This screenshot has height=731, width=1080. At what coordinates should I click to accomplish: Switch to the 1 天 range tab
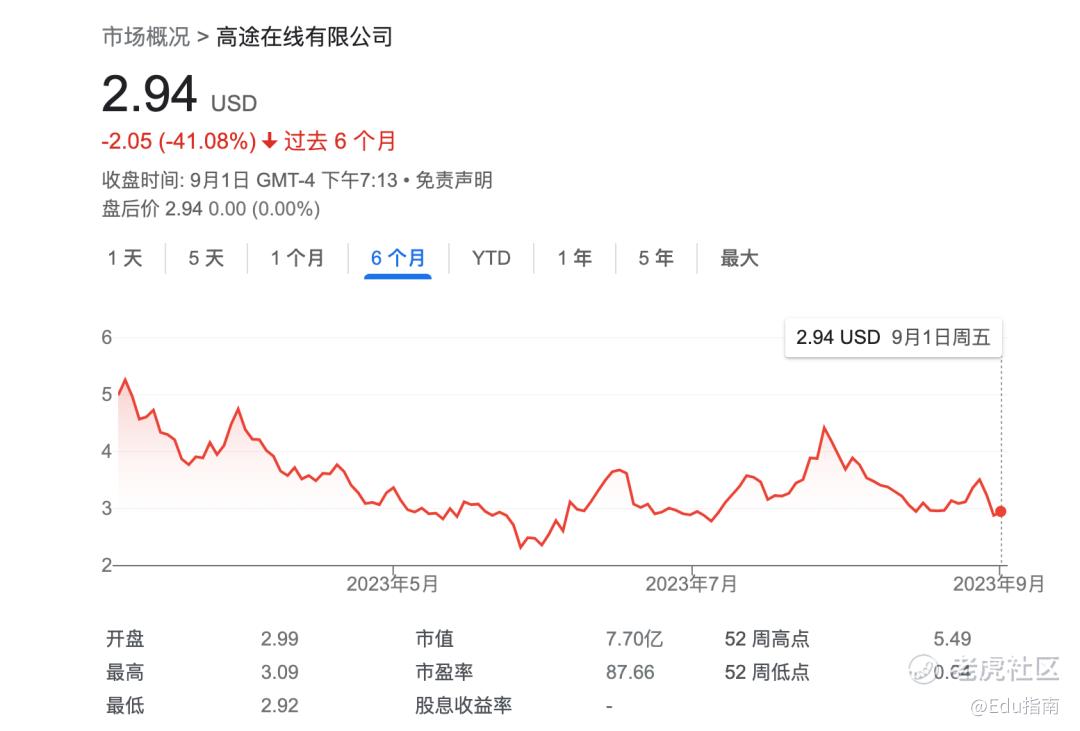coord(125,258)
